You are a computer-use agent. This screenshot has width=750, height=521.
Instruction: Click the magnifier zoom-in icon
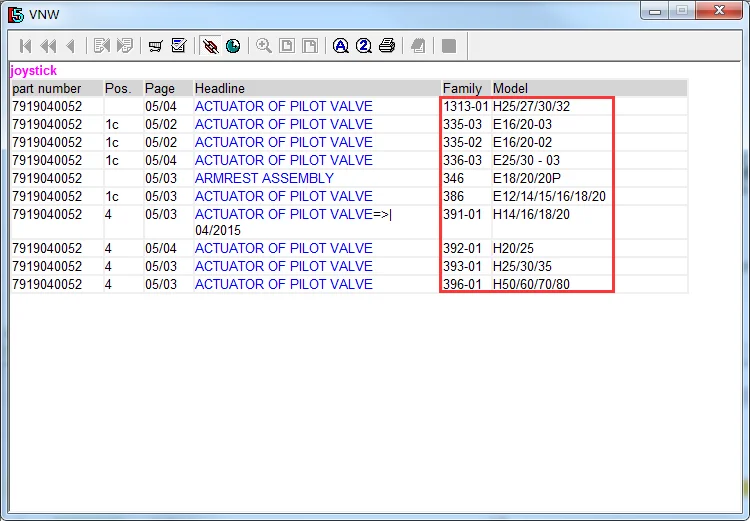(264, 46)
